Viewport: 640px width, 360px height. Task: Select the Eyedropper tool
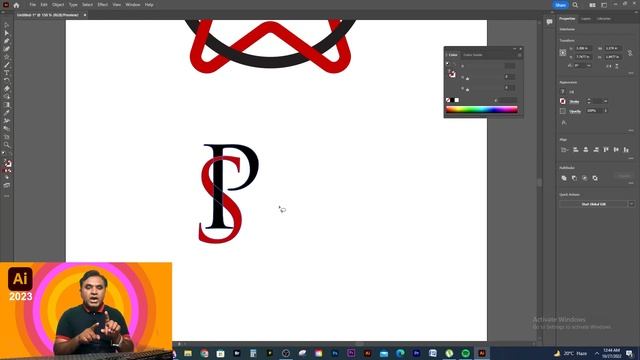(x=7, y=113)
